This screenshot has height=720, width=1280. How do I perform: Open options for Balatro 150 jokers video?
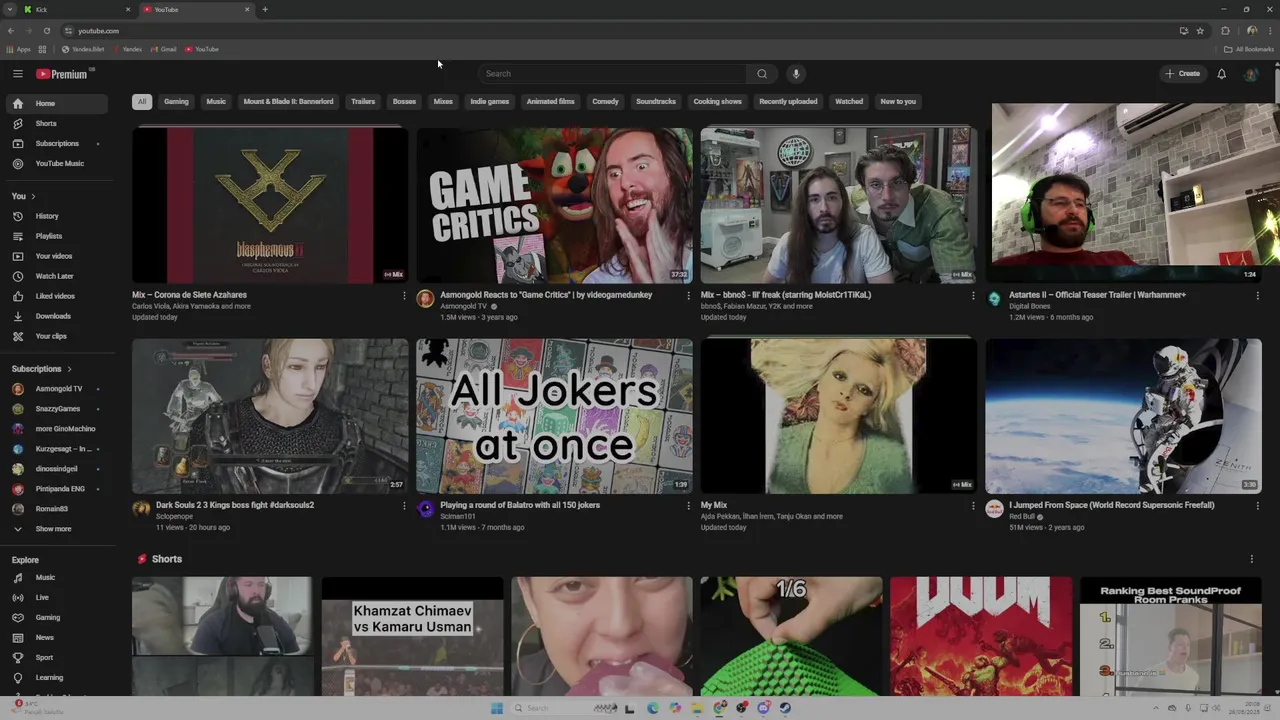point(688,506)
